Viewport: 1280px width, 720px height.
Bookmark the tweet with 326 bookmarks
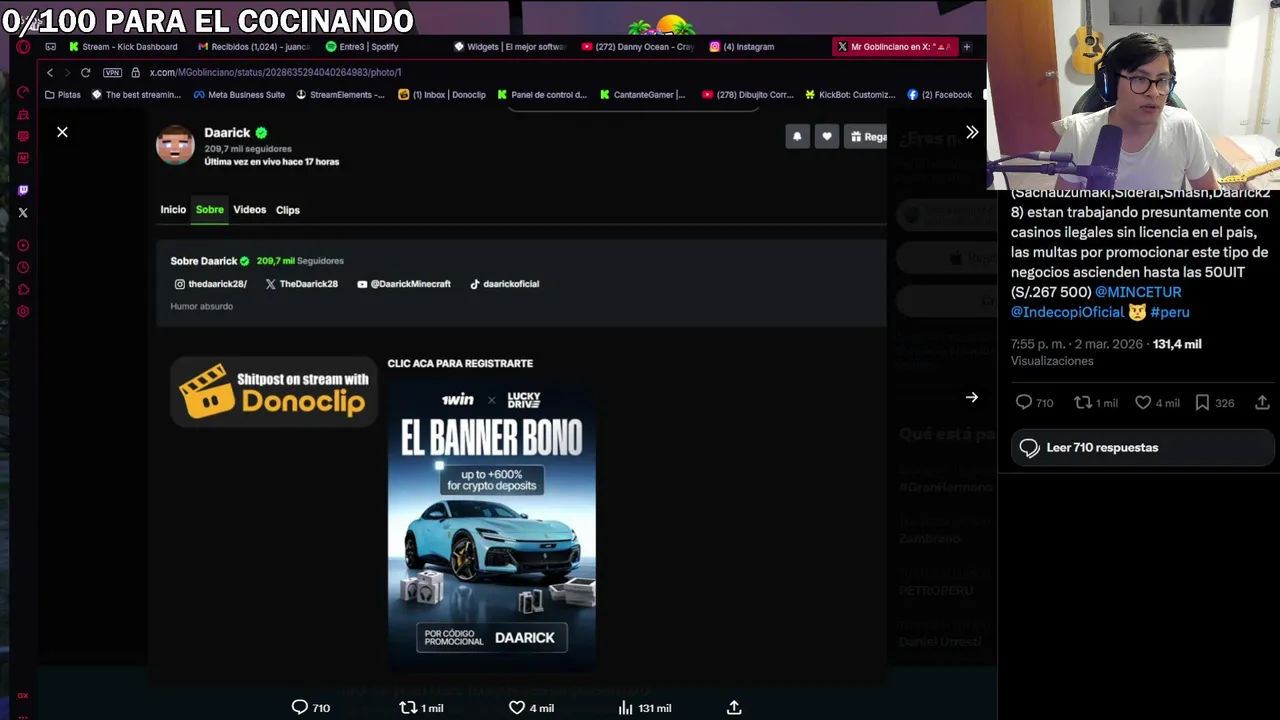click(1202, 402)
